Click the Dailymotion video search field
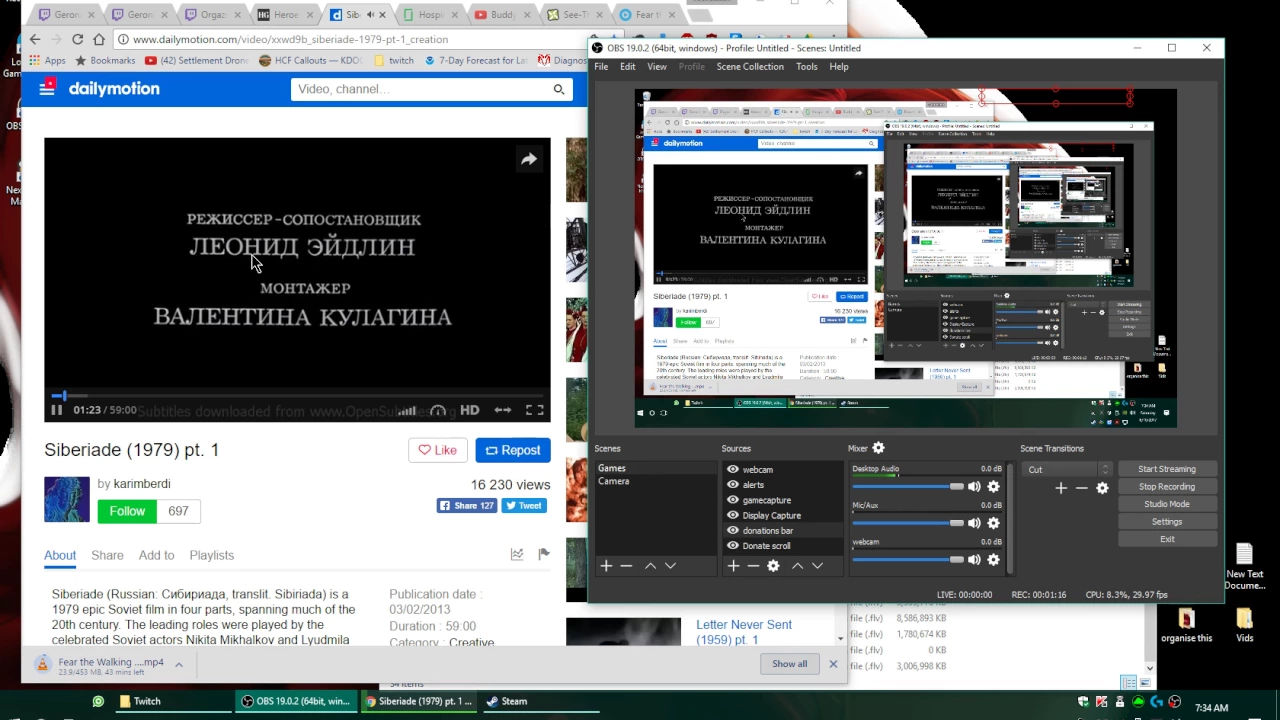Screen dimensions: 1280x720 (x=419, y=89)
